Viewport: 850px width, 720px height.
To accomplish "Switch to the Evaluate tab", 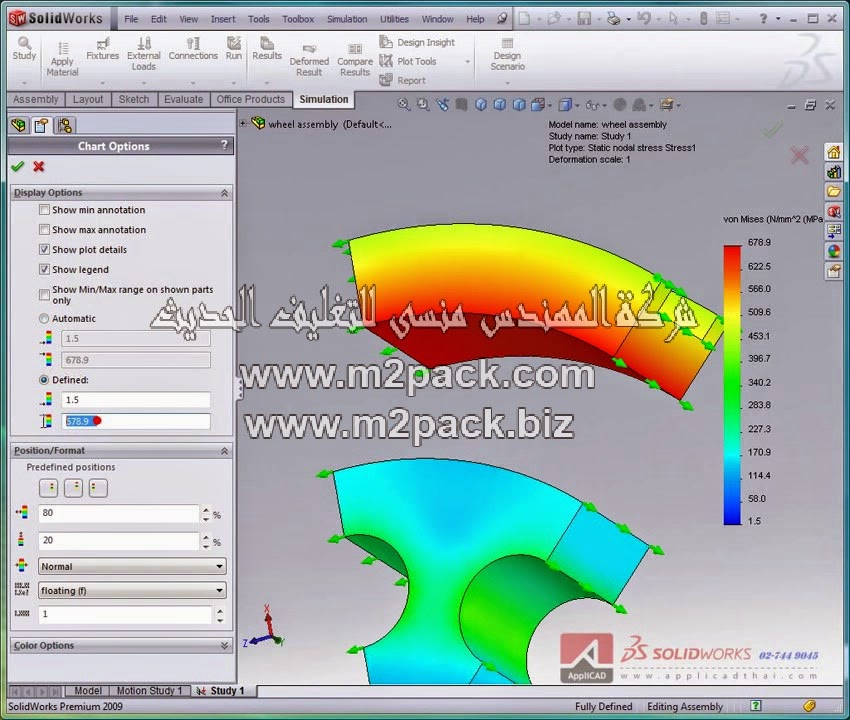I will point(184,99).
